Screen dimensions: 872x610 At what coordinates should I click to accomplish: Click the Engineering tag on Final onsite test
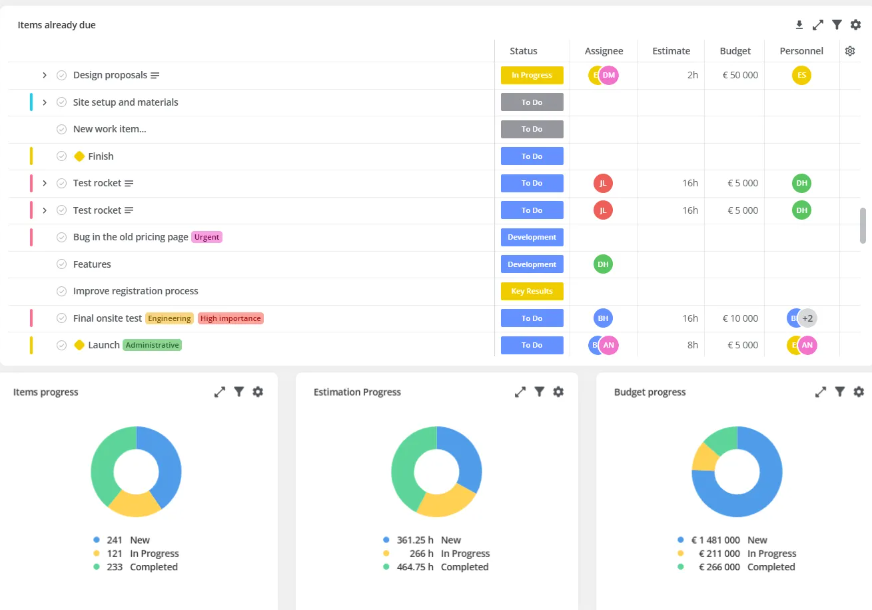(170, 318)
